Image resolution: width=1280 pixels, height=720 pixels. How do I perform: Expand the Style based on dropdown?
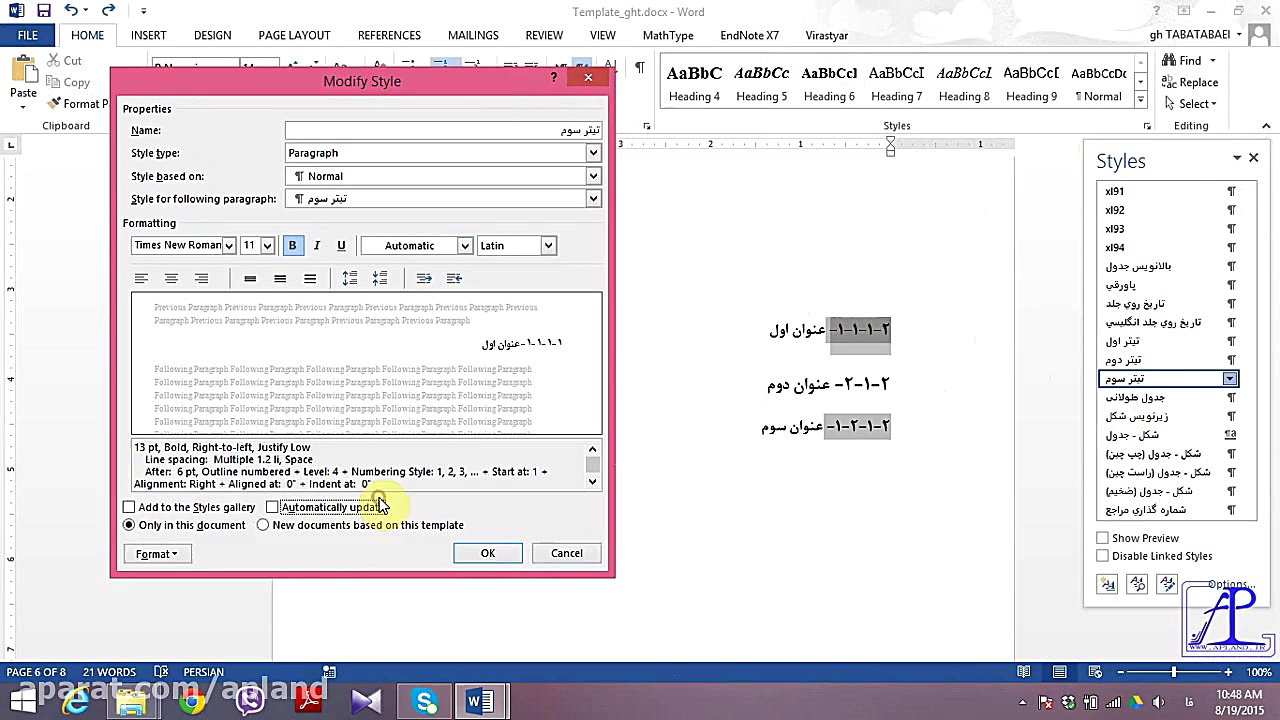point(592,176)
